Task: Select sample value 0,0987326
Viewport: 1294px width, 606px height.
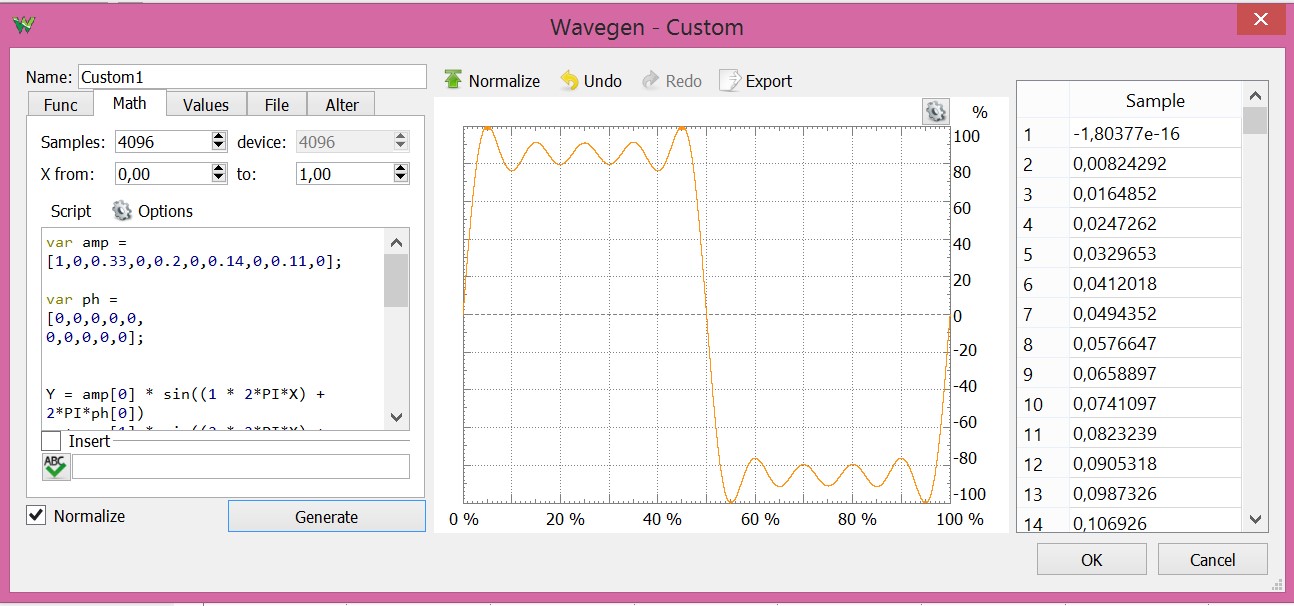Action: tap(1155, 493)
